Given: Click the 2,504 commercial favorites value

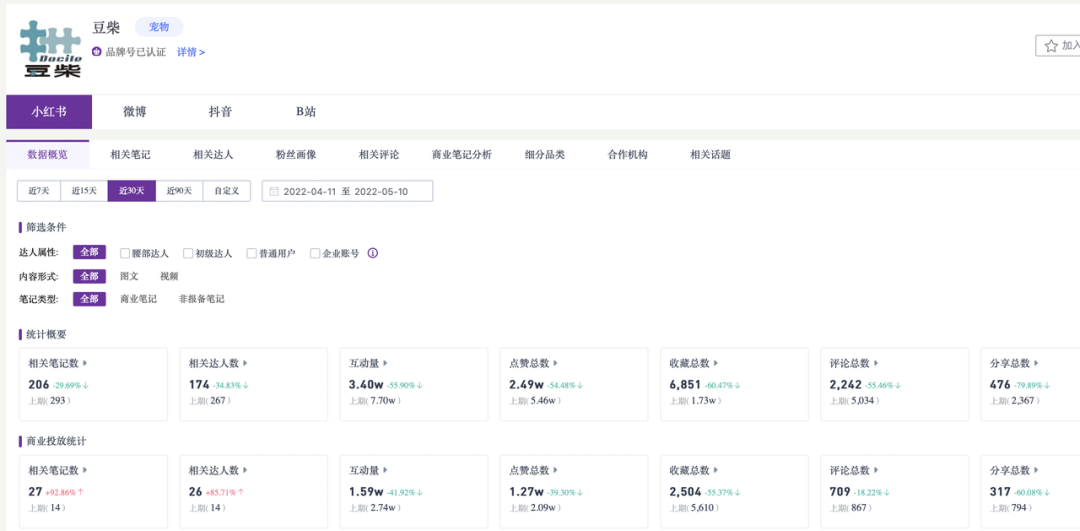Looking at the screenshot, I should tap(685, 492).
